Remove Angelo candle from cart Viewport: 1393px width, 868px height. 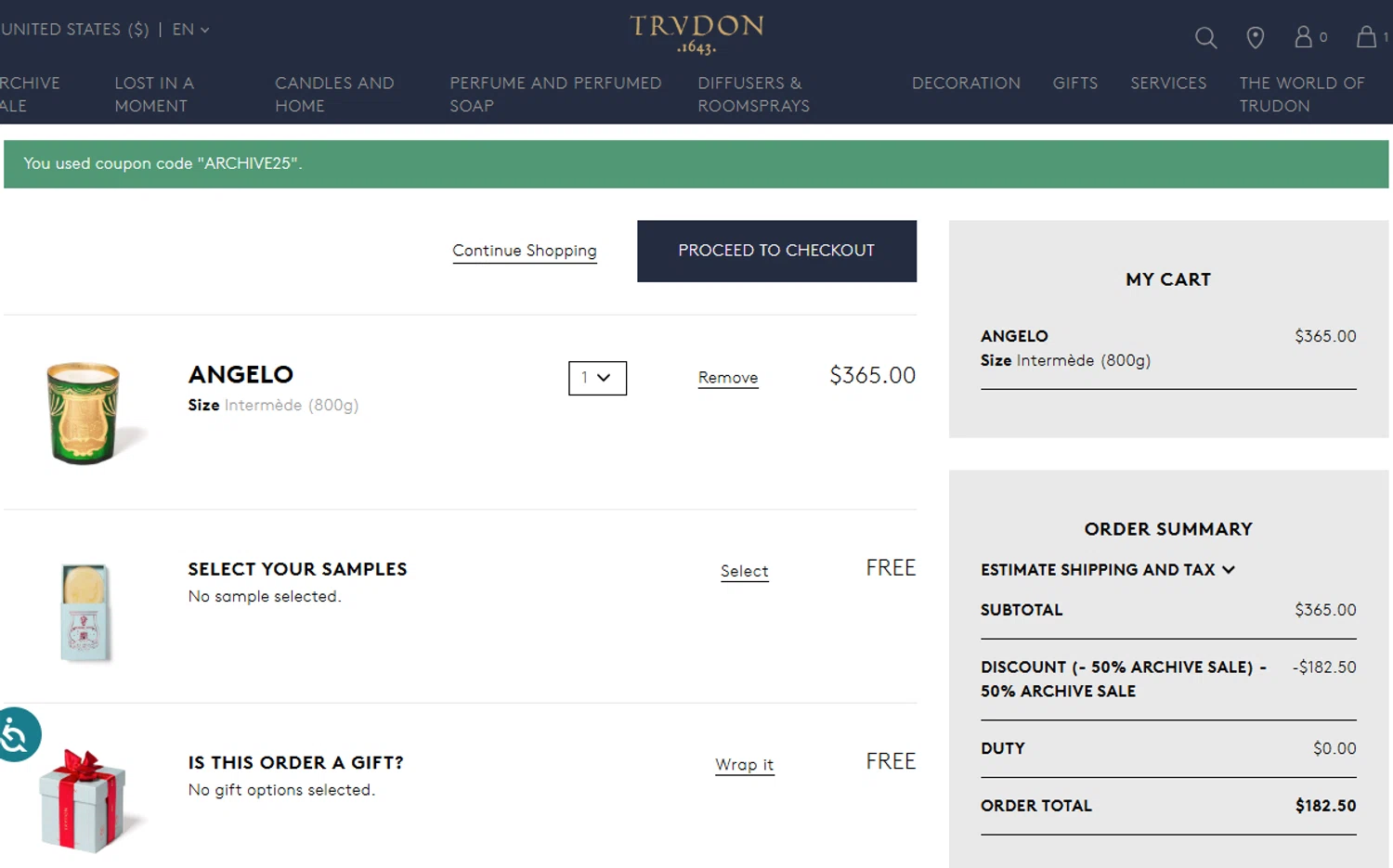point(728,378)
